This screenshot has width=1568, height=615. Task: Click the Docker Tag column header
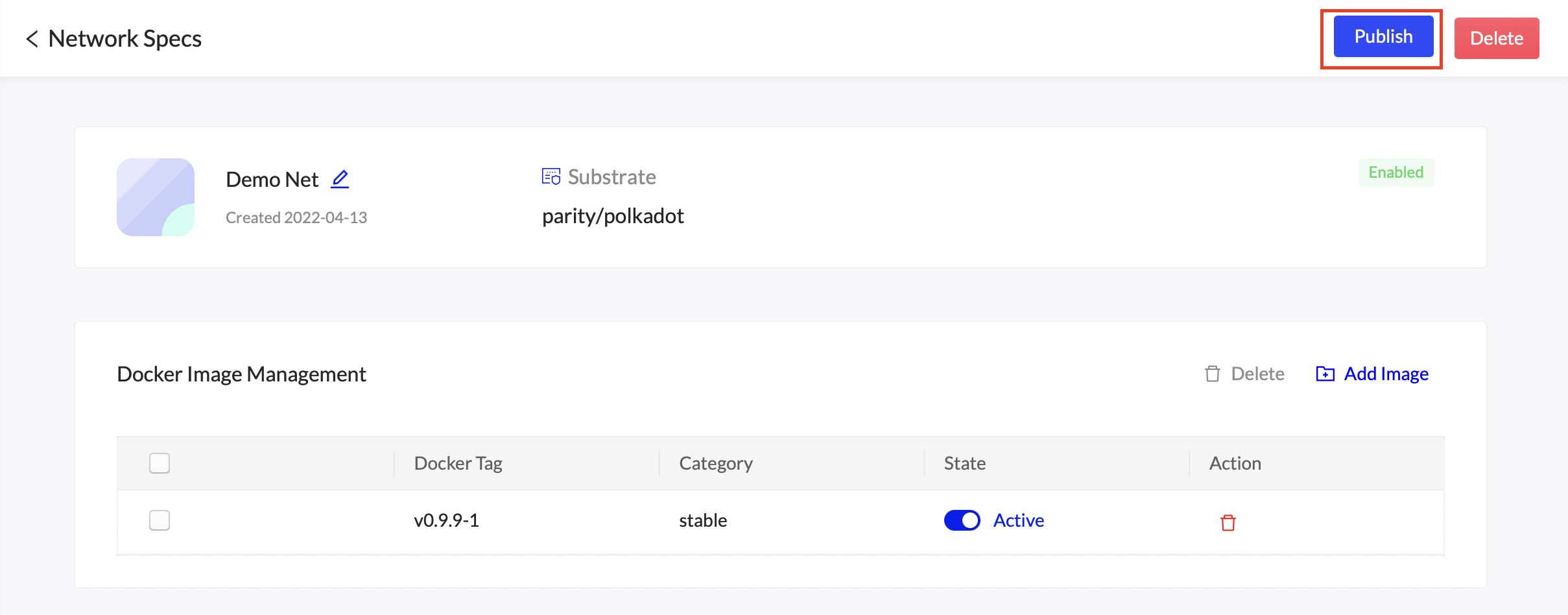(458, 463)
